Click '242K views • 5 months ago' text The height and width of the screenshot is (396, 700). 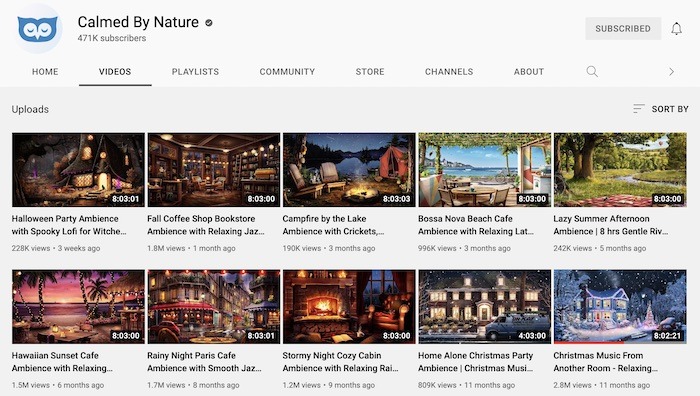(x=600, y=248)
